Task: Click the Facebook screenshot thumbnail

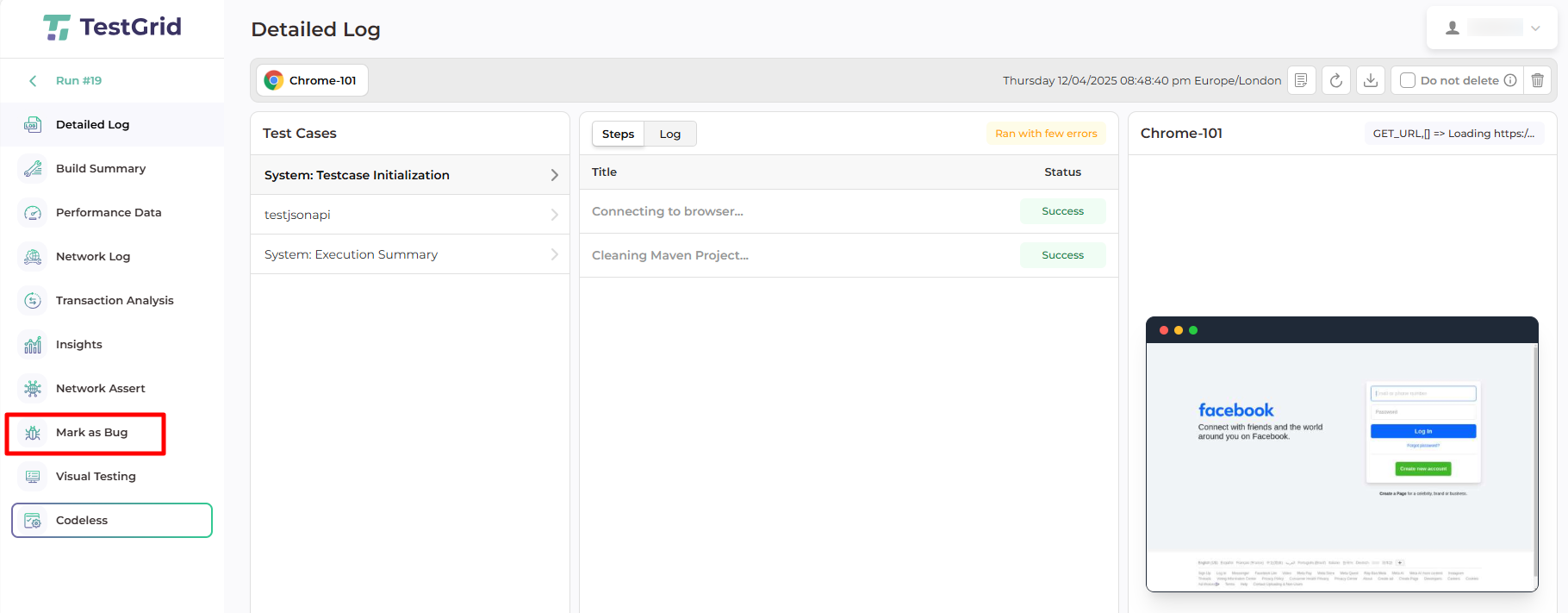Action: [1341, 454]
